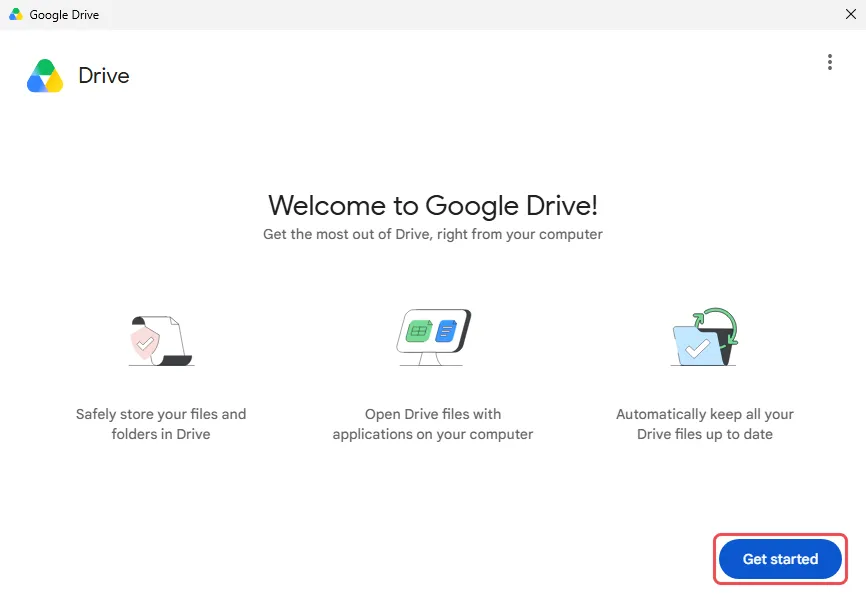This screenshot has height=600, width=866.
Task: Click the "Google Drive" title bar text
Action: (64, 15)
